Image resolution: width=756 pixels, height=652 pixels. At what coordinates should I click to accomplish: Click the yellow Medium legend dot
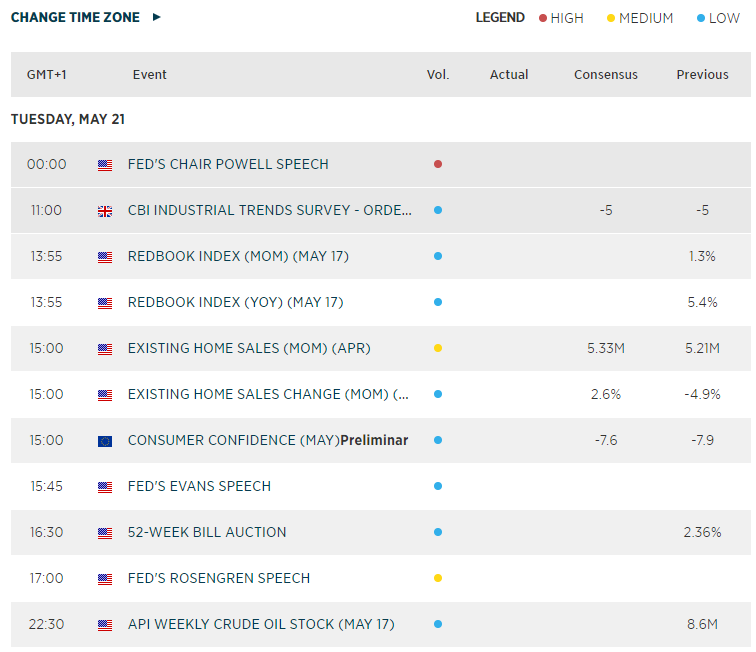[x=611, y=18]
